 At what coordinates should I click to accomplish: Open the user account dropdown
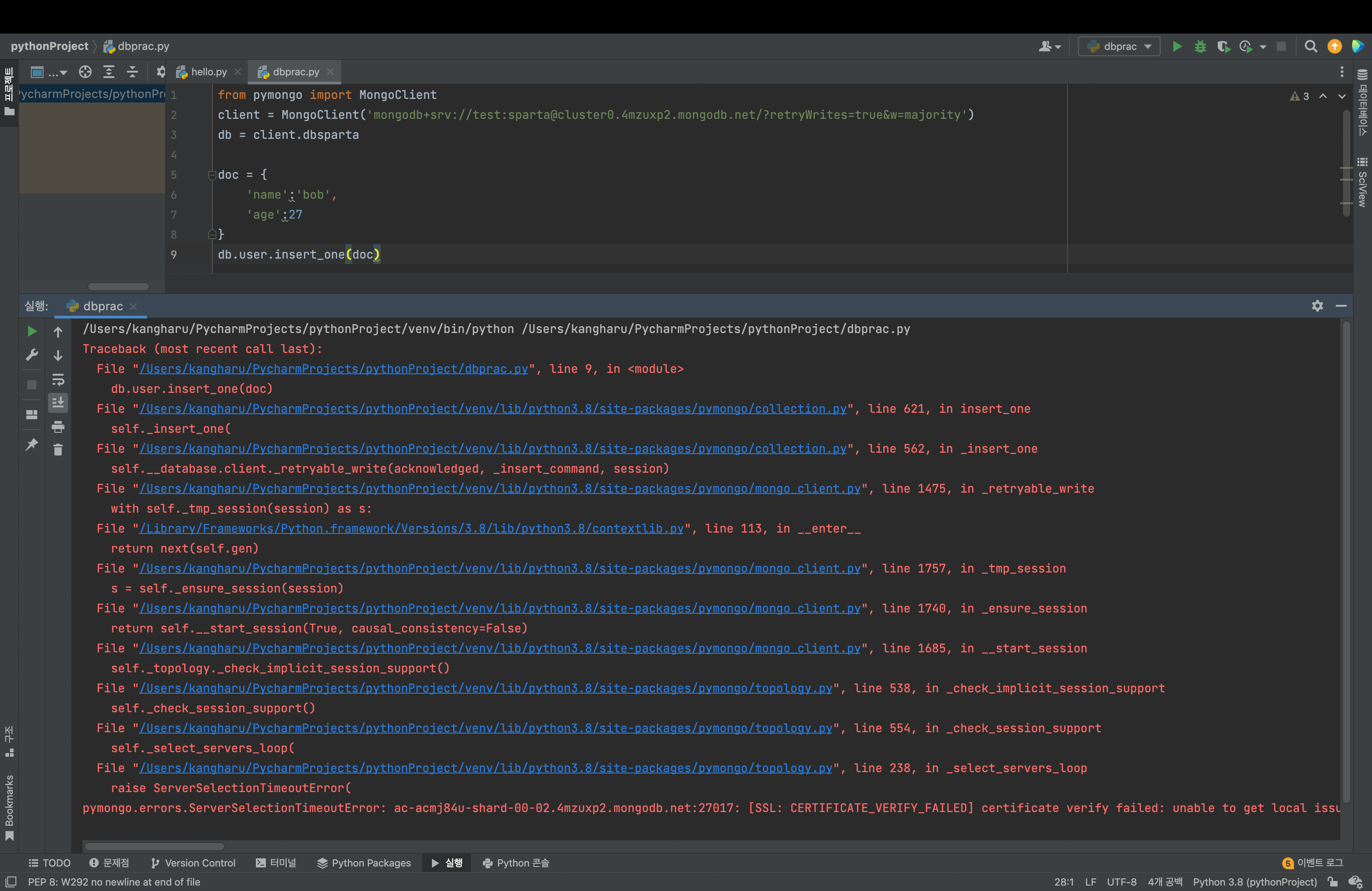pyautogui.click(x=1049, y=47)
